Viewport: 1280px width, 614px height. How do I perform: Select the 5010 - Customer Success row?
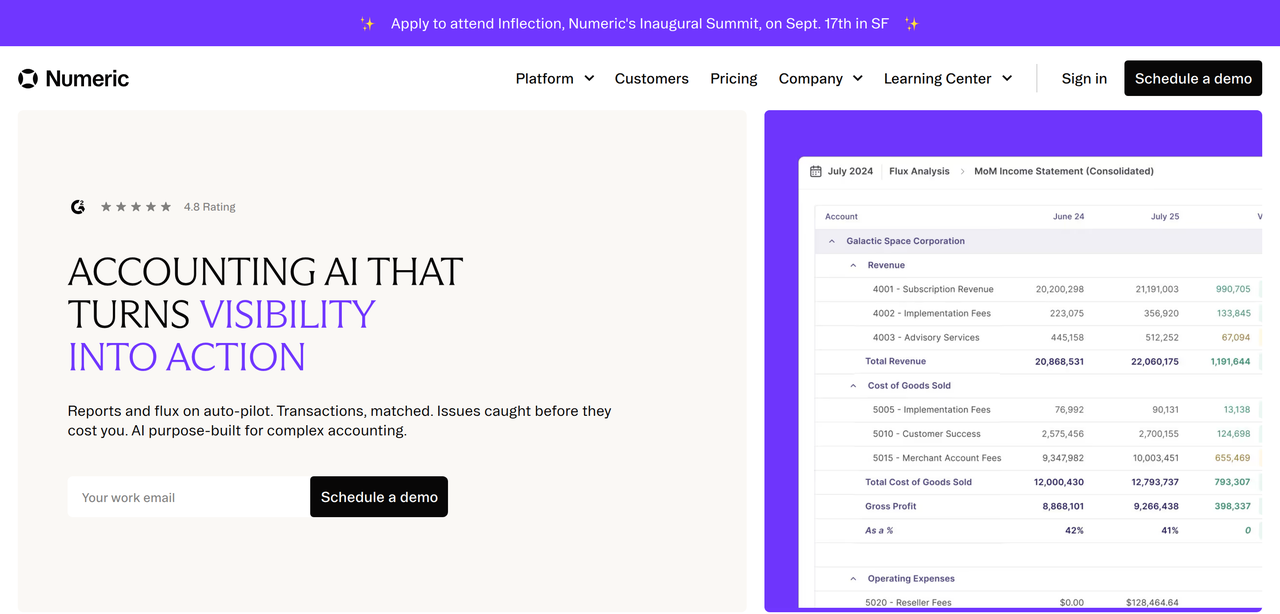click(x=1038, y=434)
